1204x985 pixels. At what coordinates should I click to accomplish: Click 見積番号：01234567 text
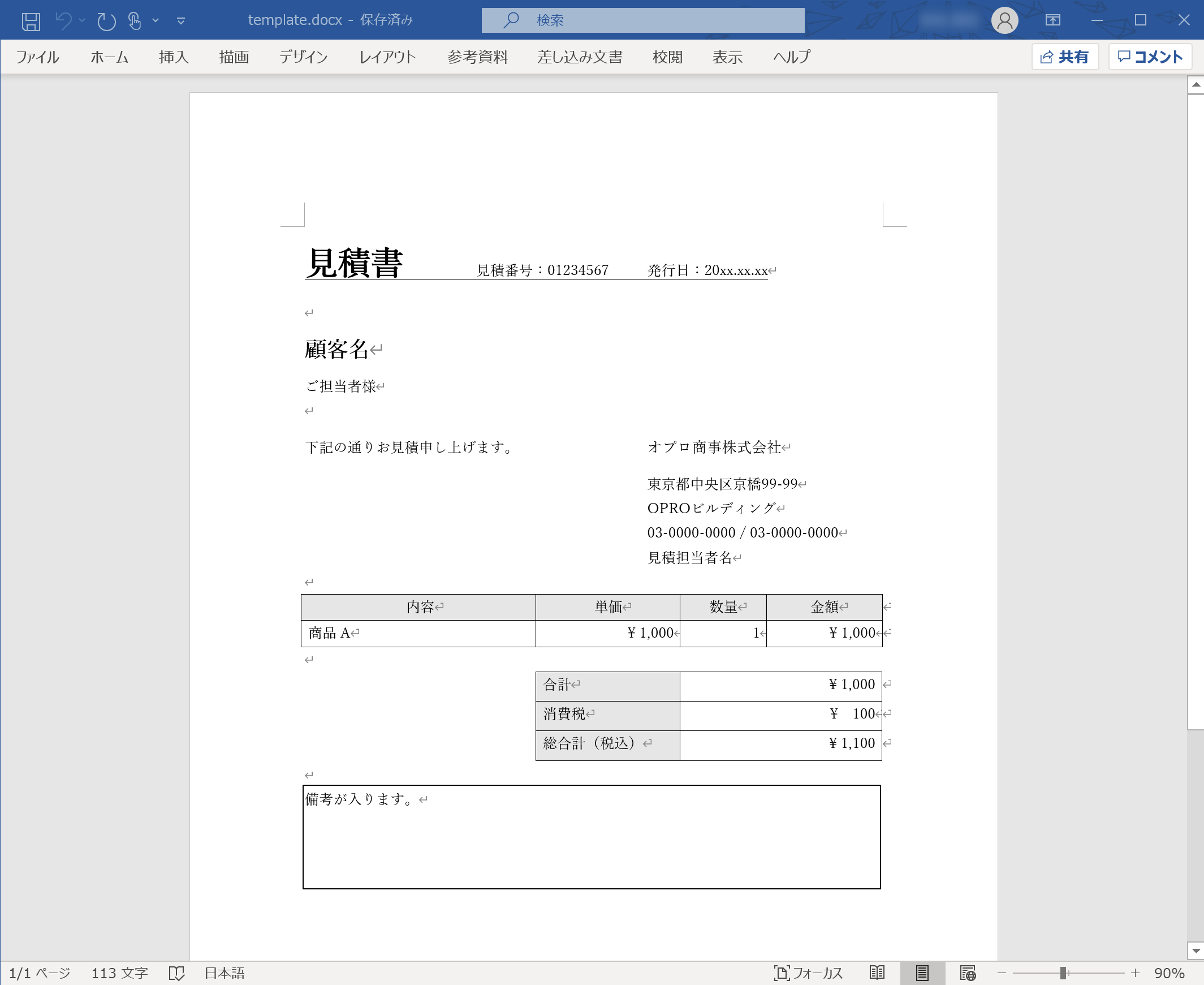542,270
